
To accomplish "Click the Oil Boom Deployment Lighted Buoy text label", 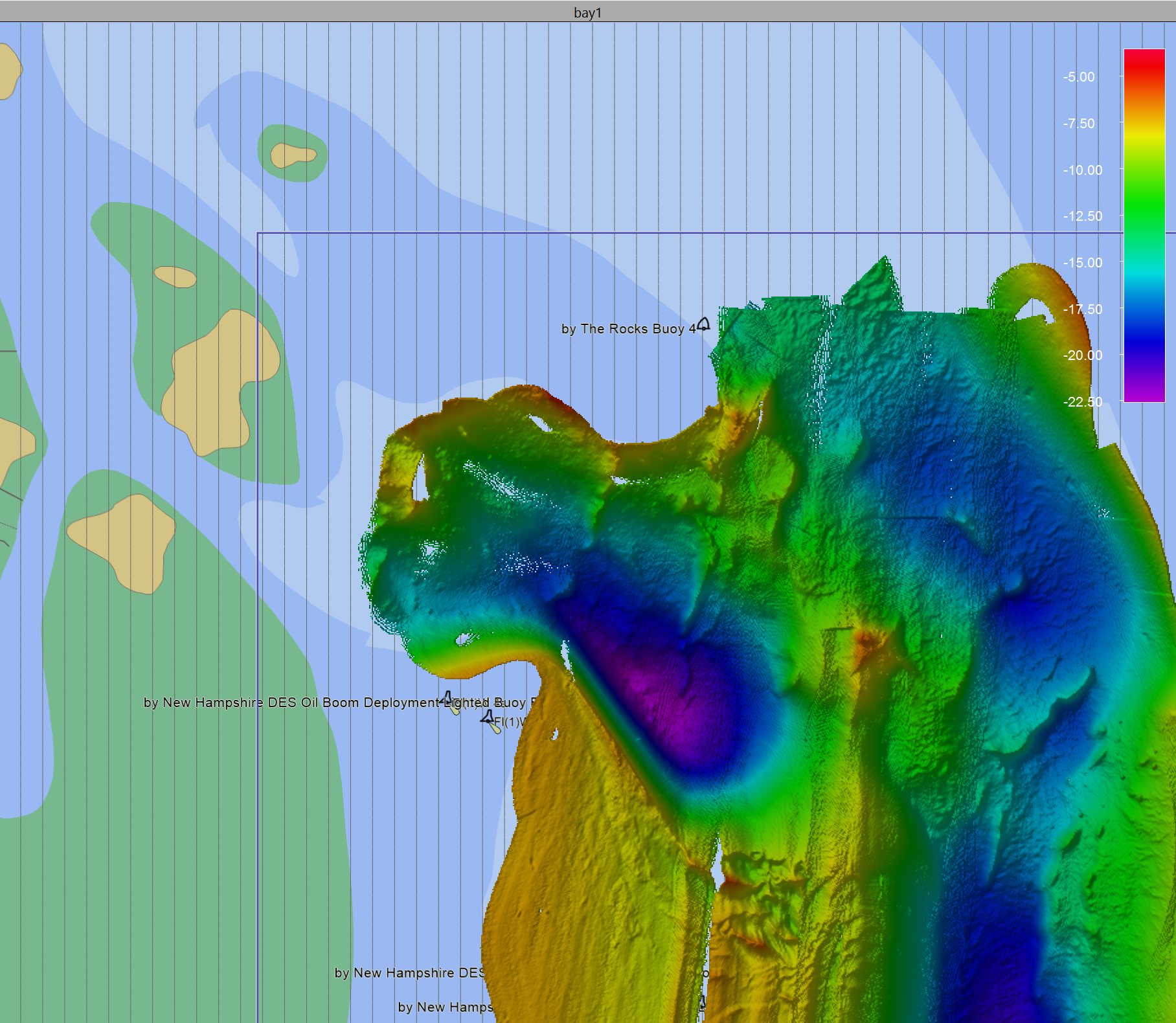I will coord(291,703).
